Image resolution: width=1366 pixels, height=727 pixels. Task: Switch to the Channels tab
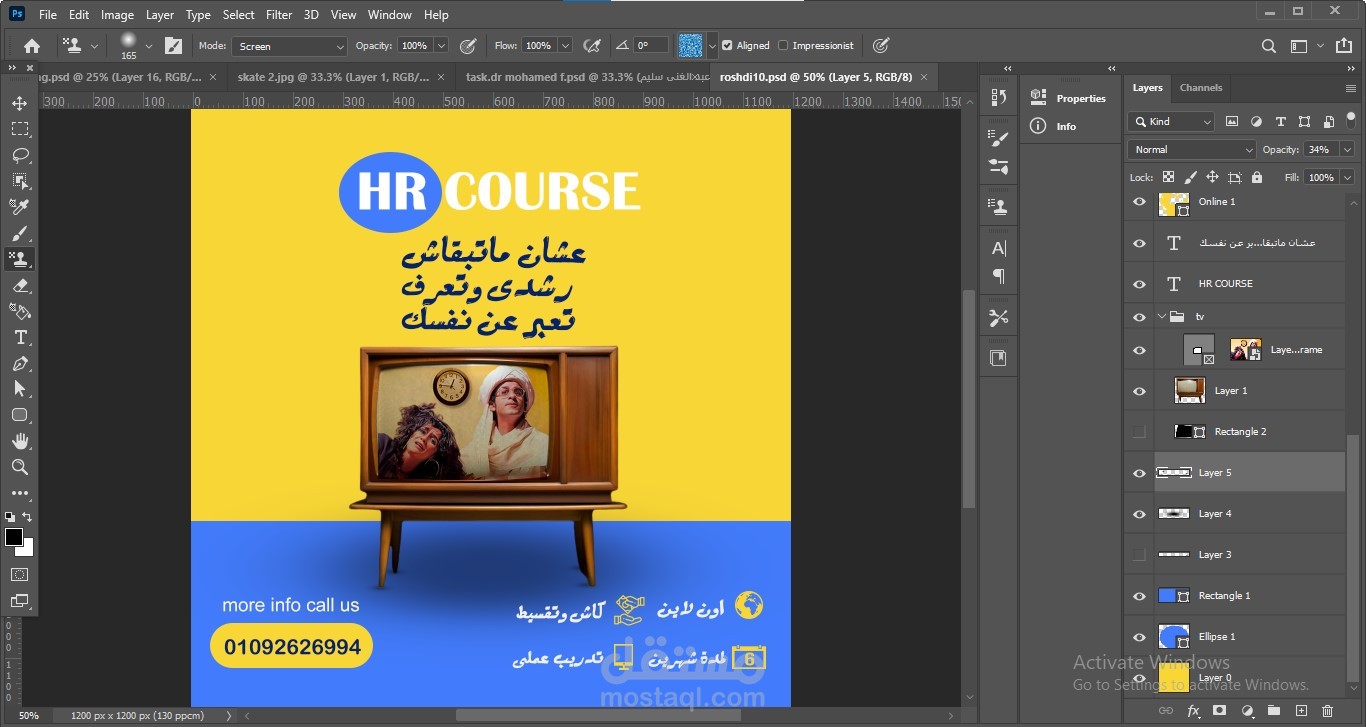tap(1201, 88)
